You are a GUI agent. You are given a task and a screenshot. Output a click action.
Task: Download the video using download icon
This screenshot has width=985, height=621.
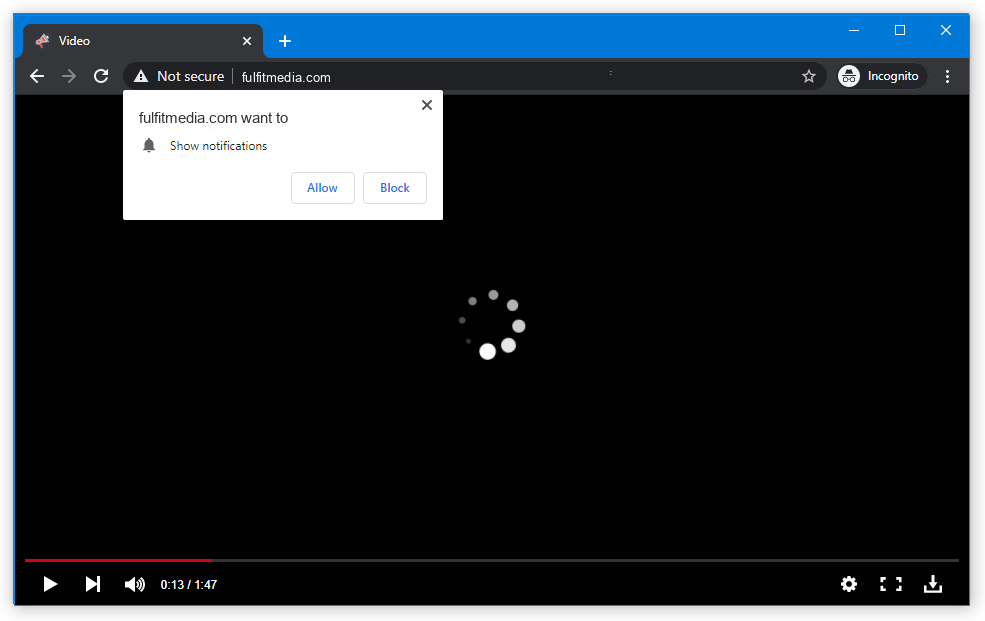coord(932,584)
